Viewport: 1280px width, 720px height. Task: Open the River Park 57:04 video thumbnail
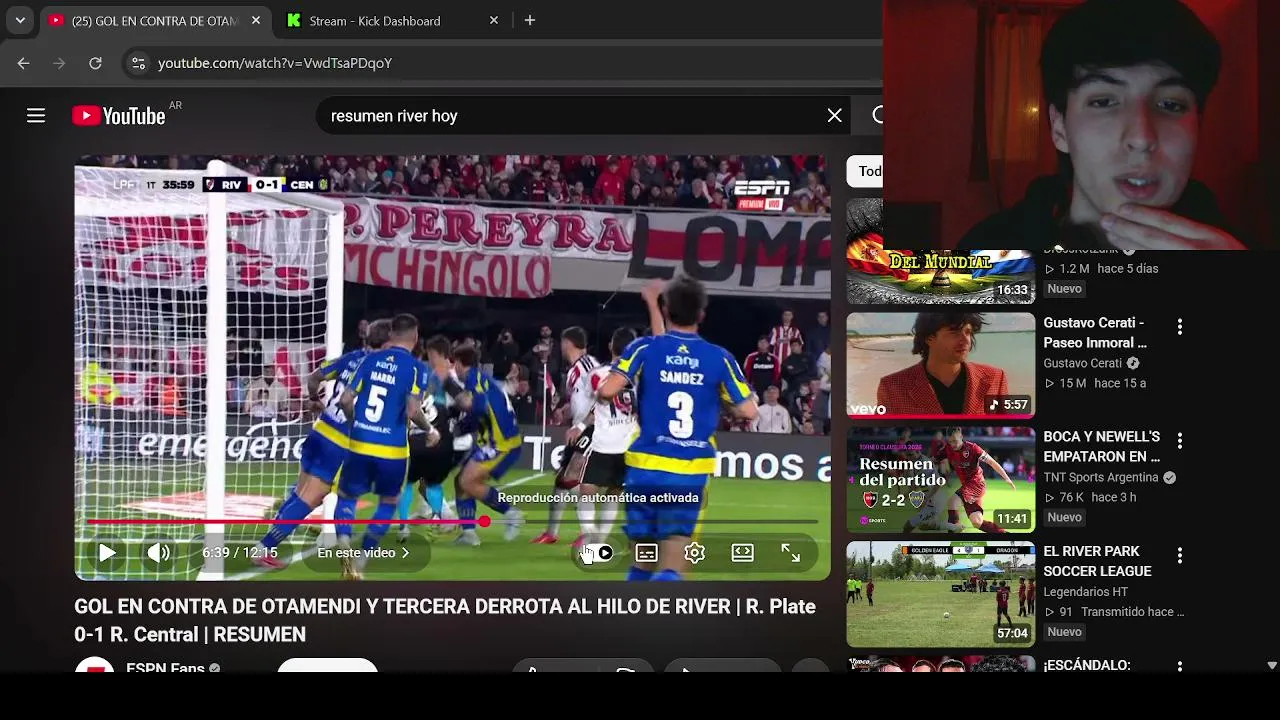[x=941, y=594]
